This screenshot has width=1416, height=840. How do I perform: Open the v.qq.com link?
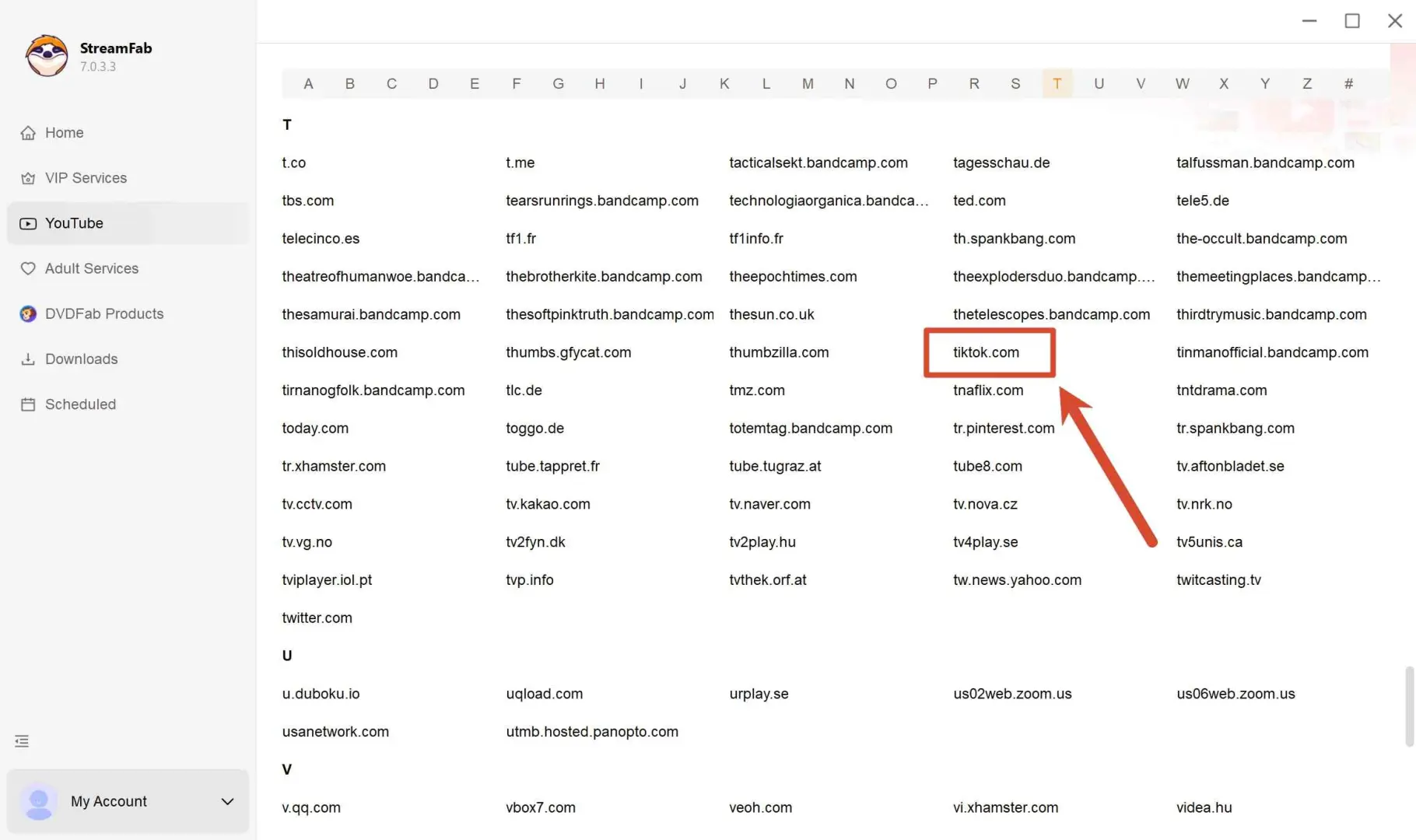tap(311, 808)
